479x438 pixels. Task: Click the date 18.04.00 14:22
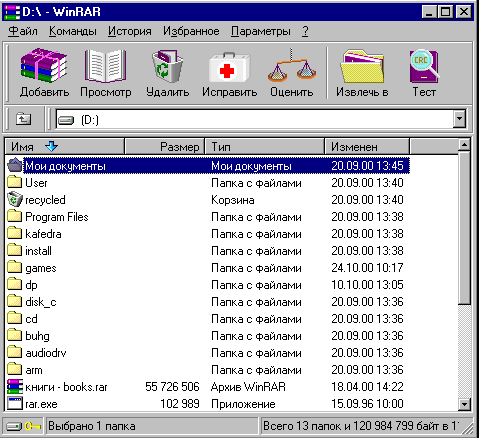[x=367, y=387]
